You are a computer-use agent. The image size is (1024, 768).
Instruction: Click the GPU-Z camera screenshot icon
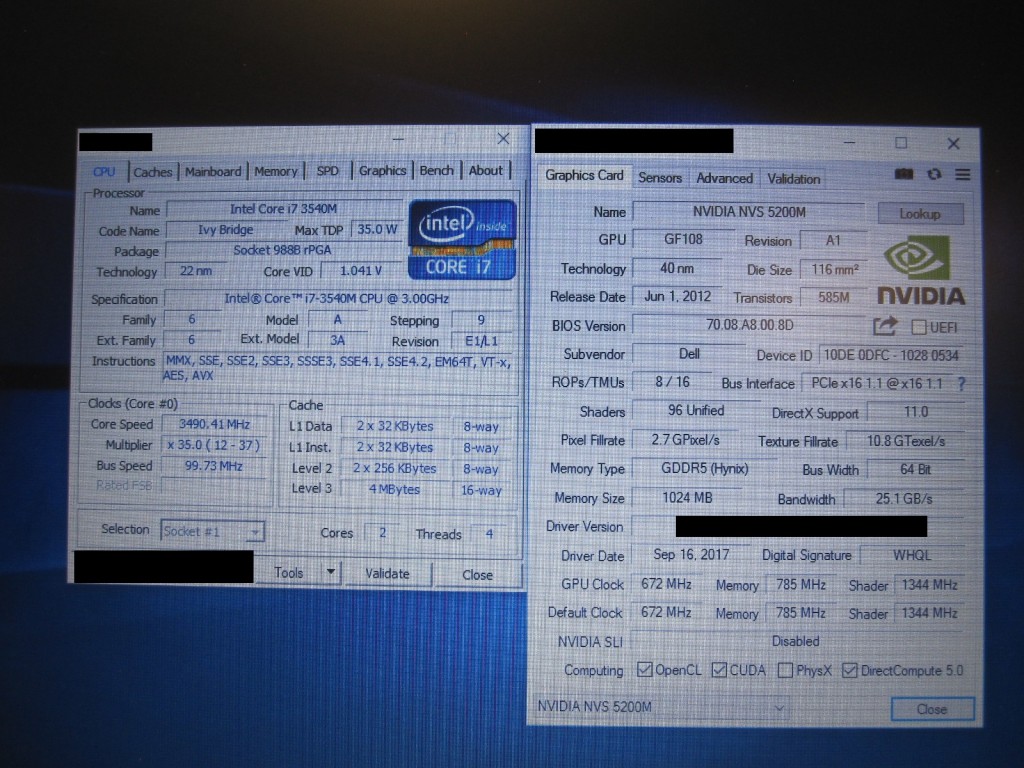click(x=904, y=174)
